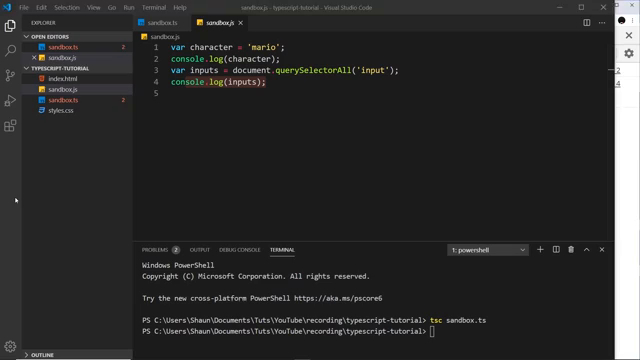Close sandbox.js in Open Editors list
Viewport: 640px width, 360px height.
point(34,58)
